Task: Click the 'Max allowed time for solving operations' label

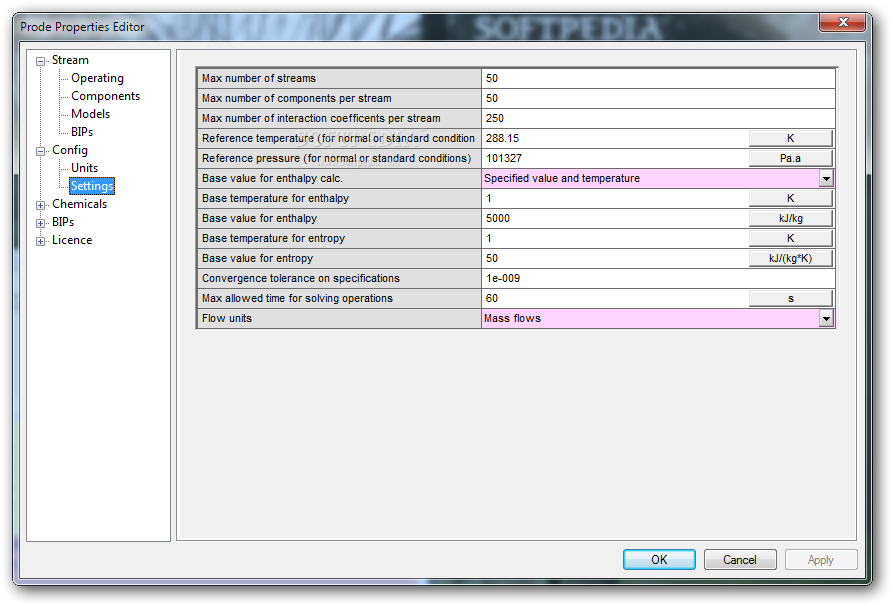Action: click(297, 298)
